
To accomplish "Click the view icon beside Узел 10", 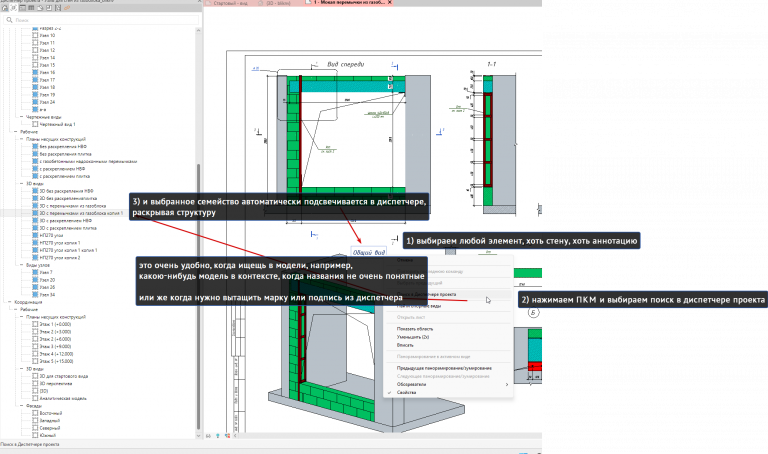I will (x=35, y=35).
